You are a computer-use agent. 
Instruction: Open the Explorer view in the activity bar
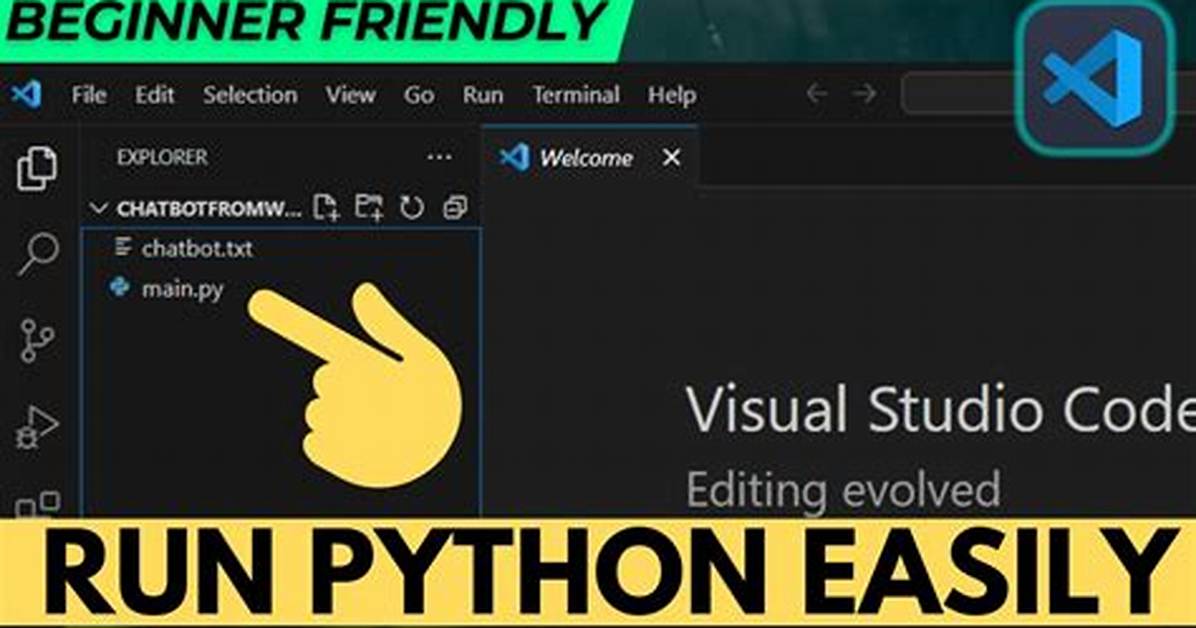pos(37,169)
